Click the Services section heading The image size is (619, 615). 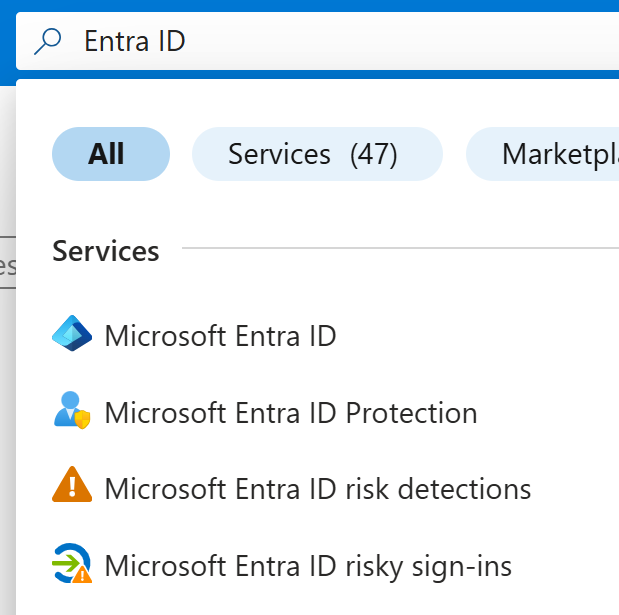(x=105, y=251)
